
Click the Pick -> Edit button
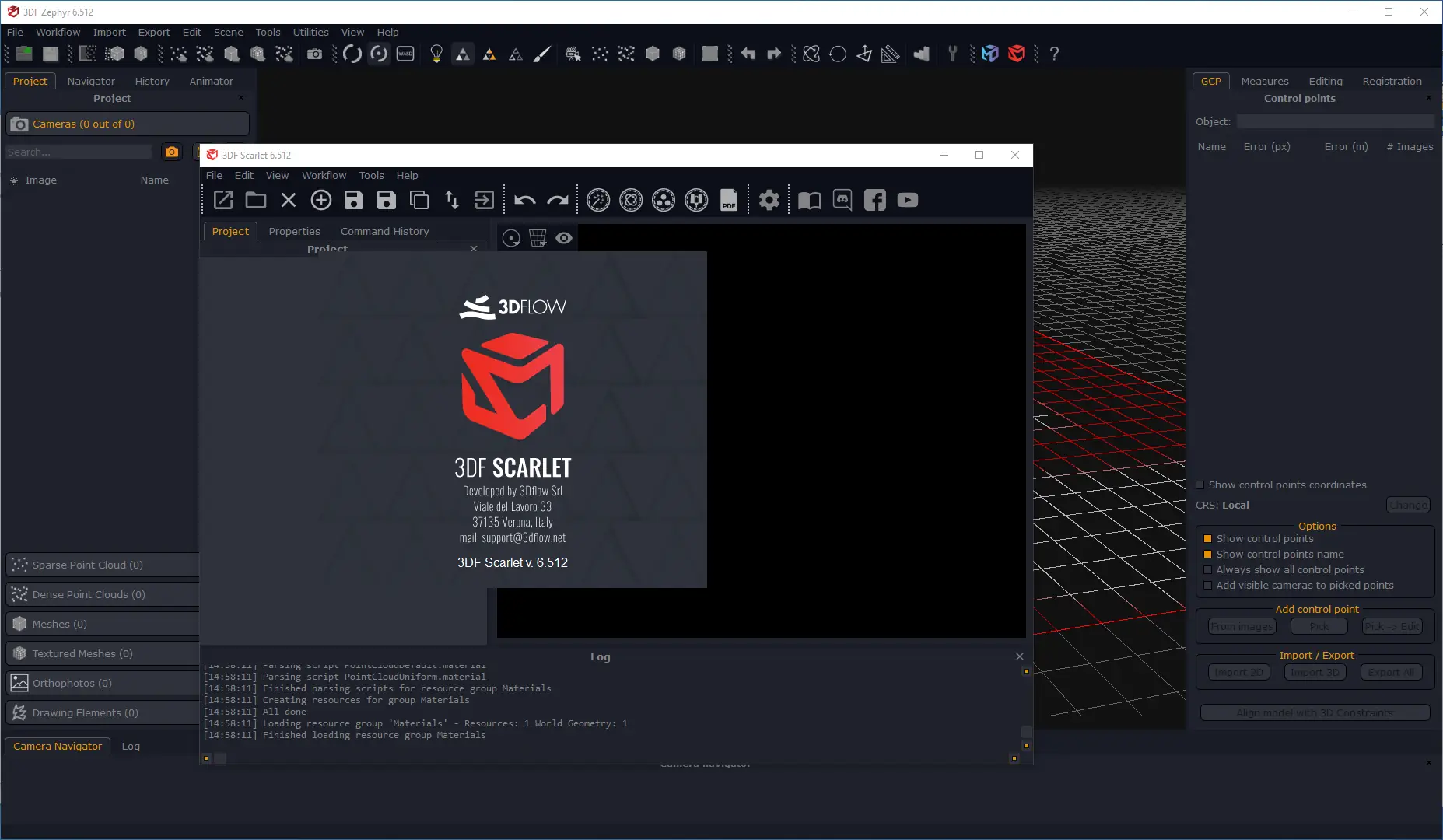pos(1392,626)
